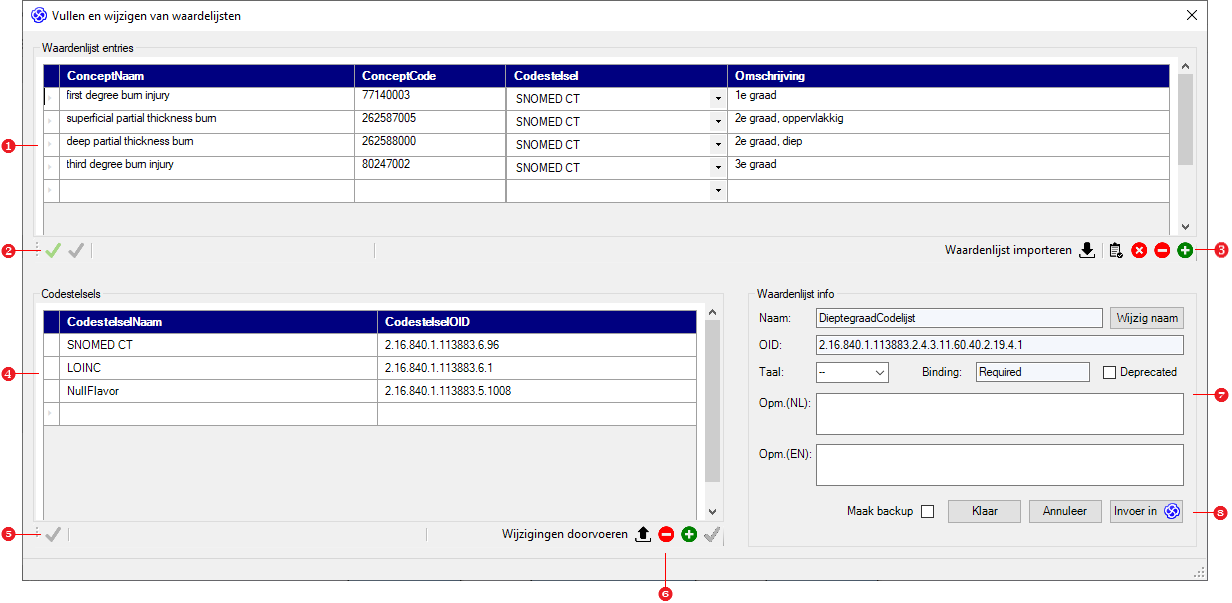Open Codestelsel dropdown for third degree burn injury
1232x603 pixels.
pyautogui.click(x=718, y=167)
